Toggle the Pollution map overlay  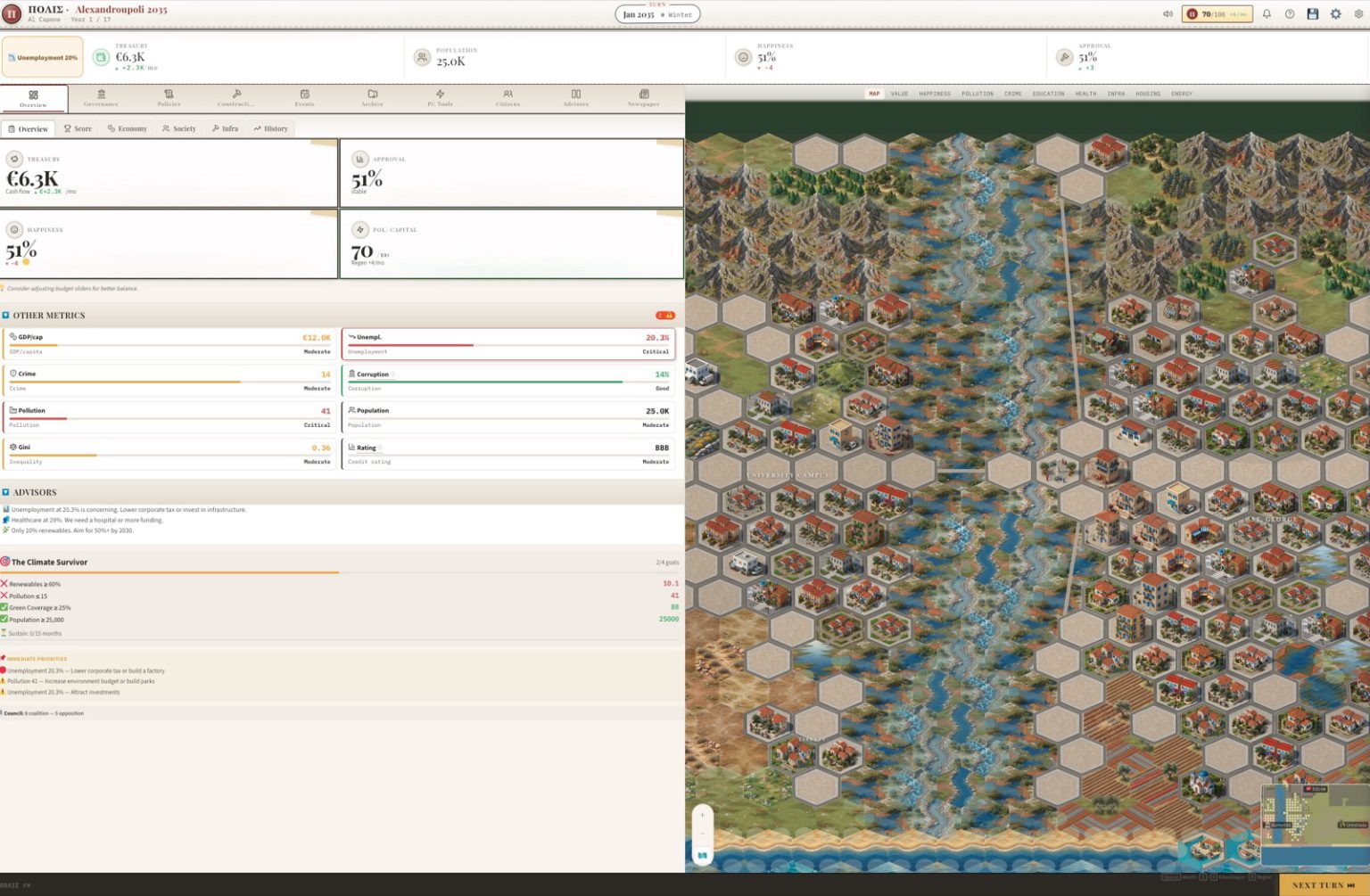978,94
